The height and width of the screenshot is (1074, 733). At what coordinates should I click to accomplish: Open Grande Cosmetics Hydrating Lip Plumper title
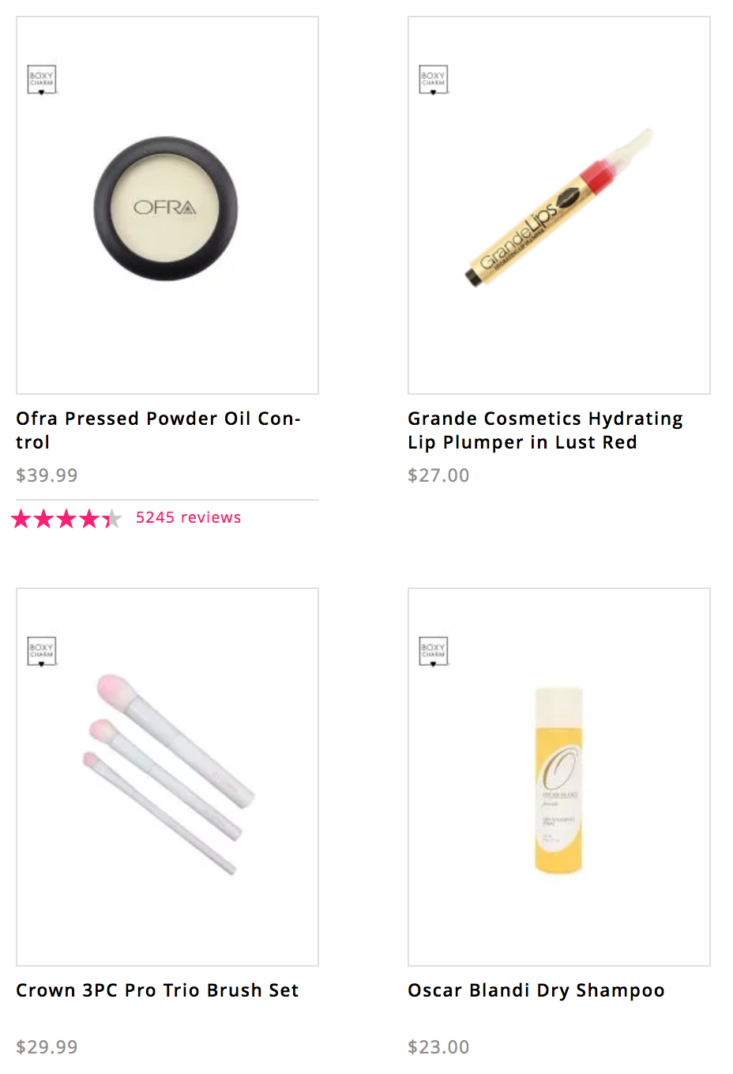[545, 430]
